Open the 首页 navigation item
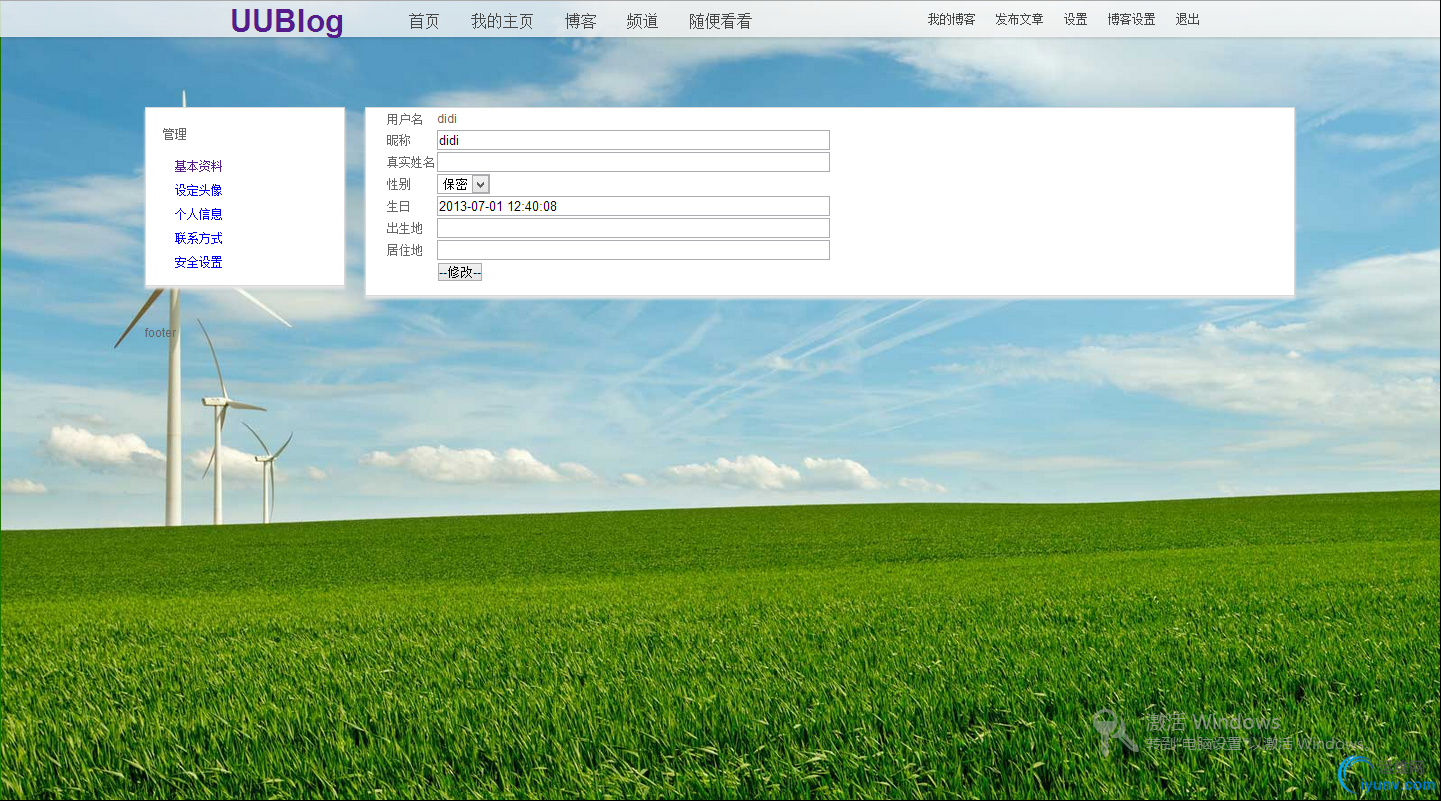Image resolution: width=1441 pixels, height=801 pixels. point(424,21)
